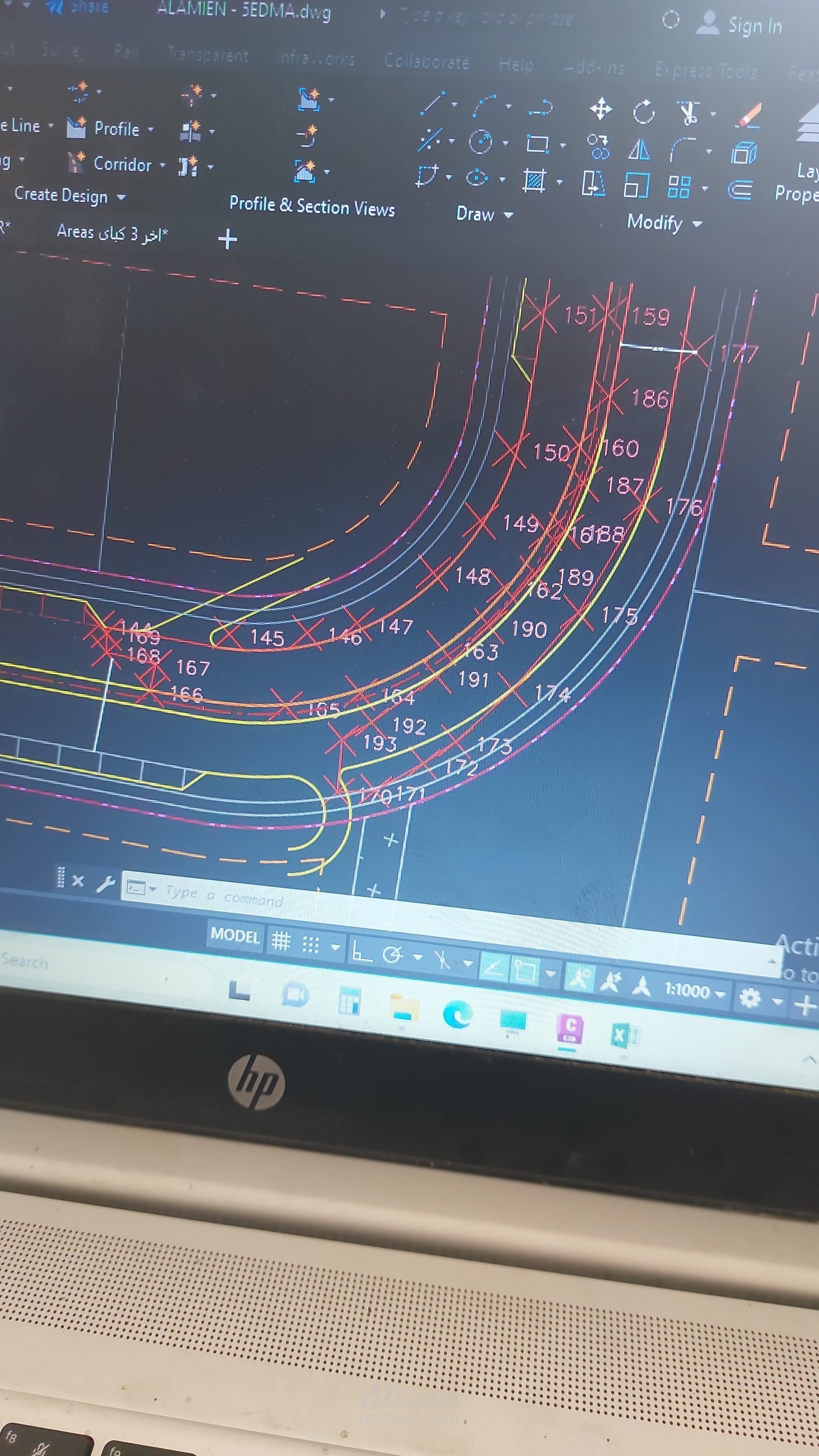Select the Move tool
The image size is (819, 1456).
pos(600,109)
